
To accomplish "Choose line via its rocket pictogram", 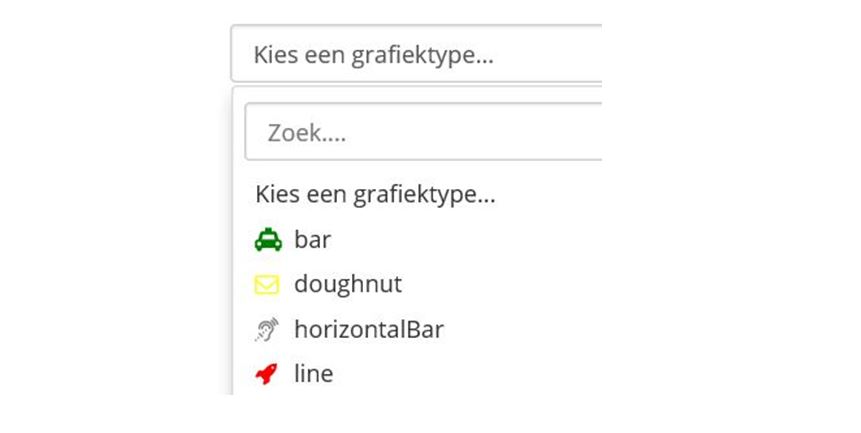I will (267, 375).
